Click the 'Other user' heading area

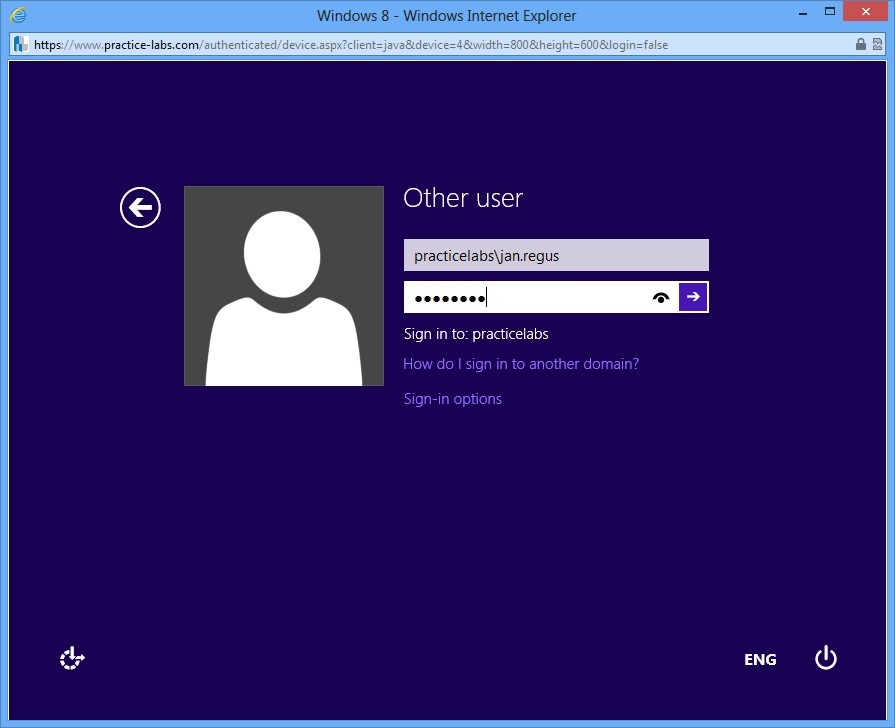click(463, 198)
